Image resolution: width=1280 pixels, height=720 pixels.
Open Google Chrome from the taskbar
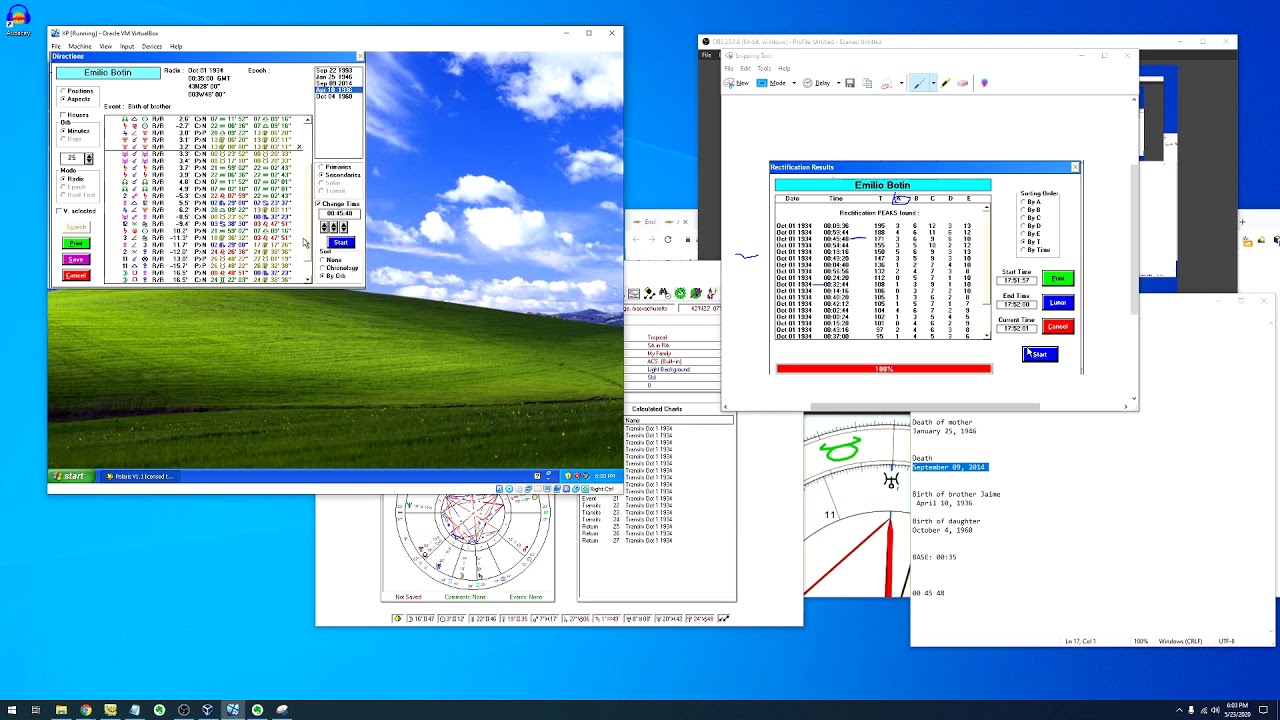[86, 710]
